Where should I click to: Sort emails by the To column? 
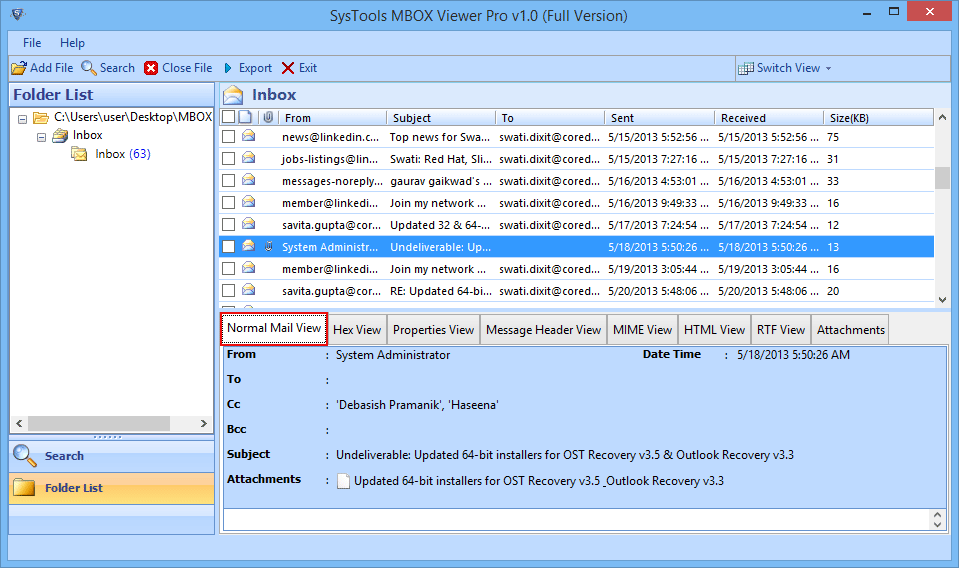point(550,117)
